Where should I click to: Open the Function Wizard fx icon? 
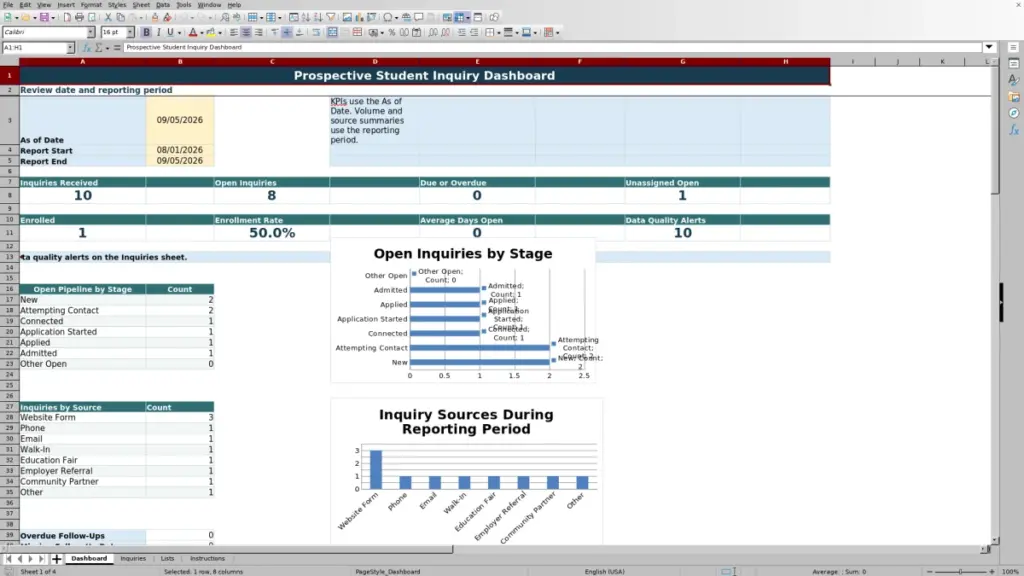pos(86,48)
